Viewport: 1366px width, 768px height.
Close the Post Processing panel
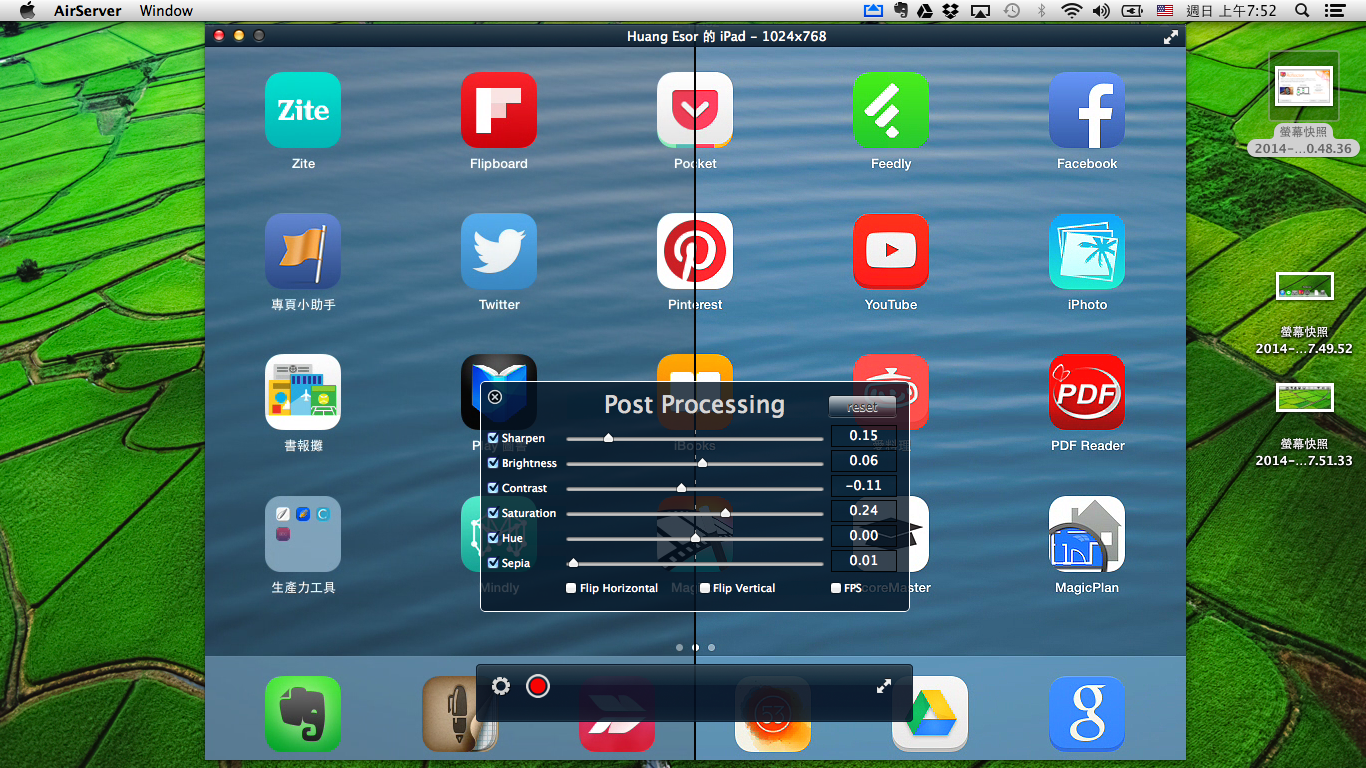pos(495,397)
